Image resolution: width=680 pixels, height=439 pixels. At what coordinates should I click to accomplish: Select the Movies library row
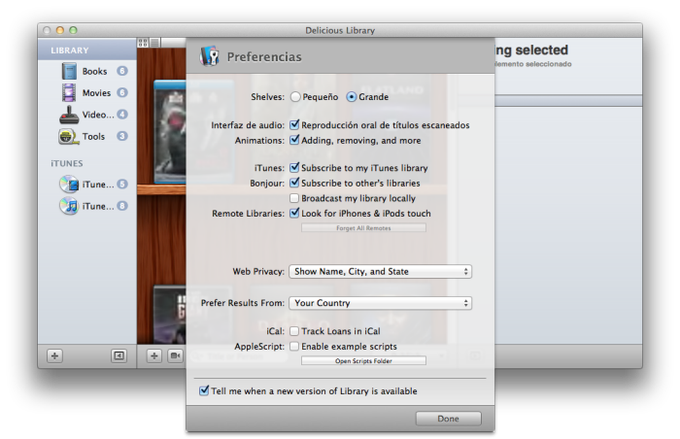pyautogui.click(x=87, y=93)
